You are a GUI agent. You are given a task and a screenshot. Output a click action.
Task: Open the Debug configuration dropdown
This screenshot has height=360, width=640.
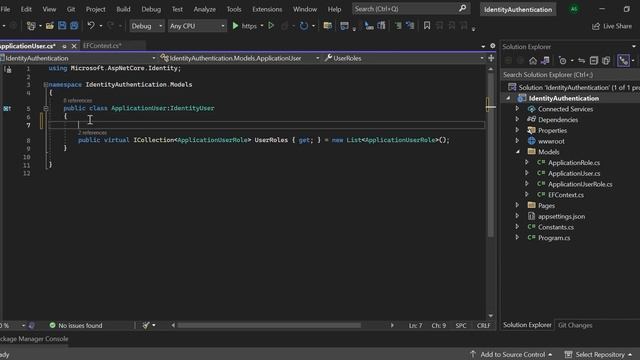point(147,26)
